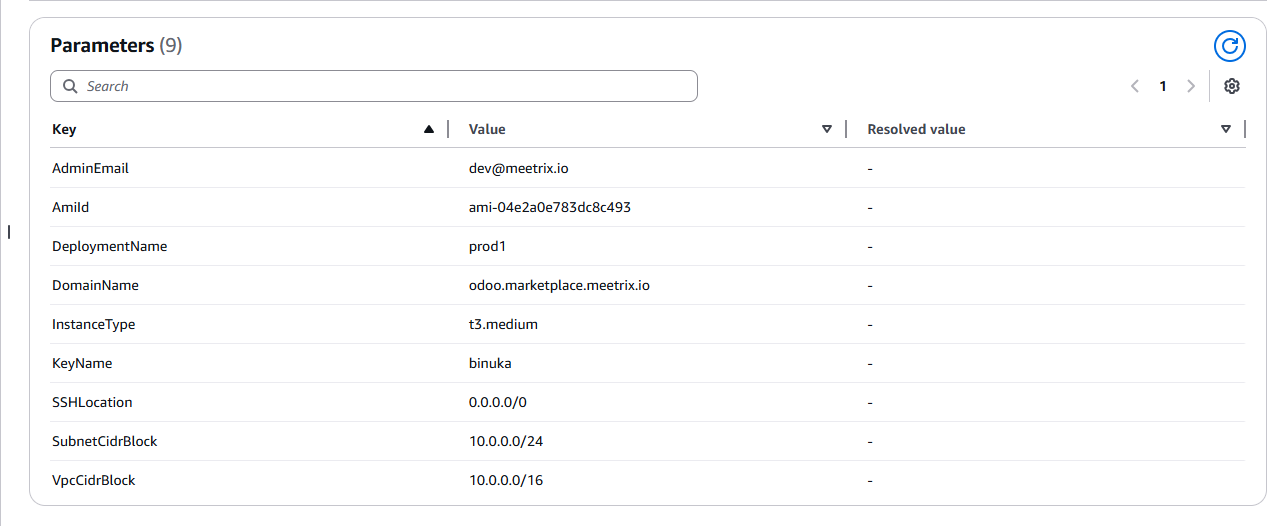Open table preferences gear icon

tap(1232, 86)
